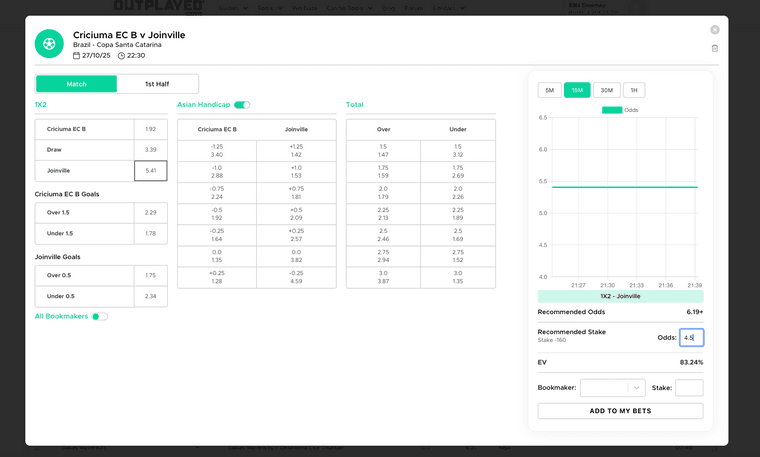
Task: Select the 5M chart interval
Action: pos(549,90)
